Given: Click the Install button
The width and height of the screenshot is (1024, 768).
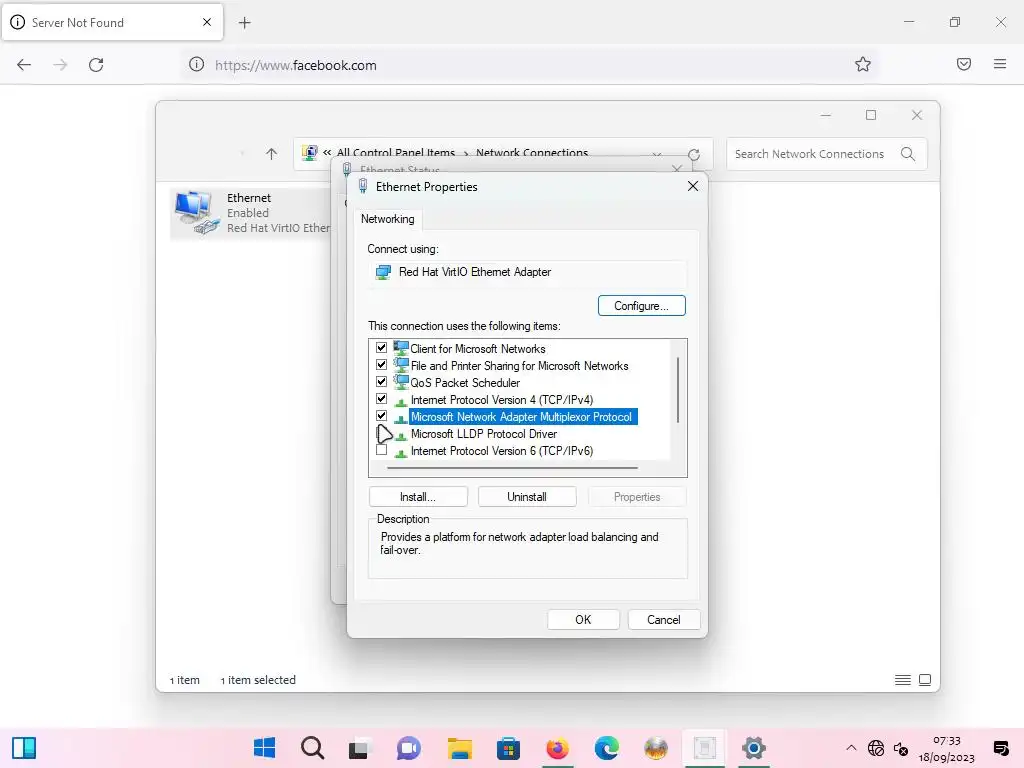Looking at the screenshot, I should [418, 497].
